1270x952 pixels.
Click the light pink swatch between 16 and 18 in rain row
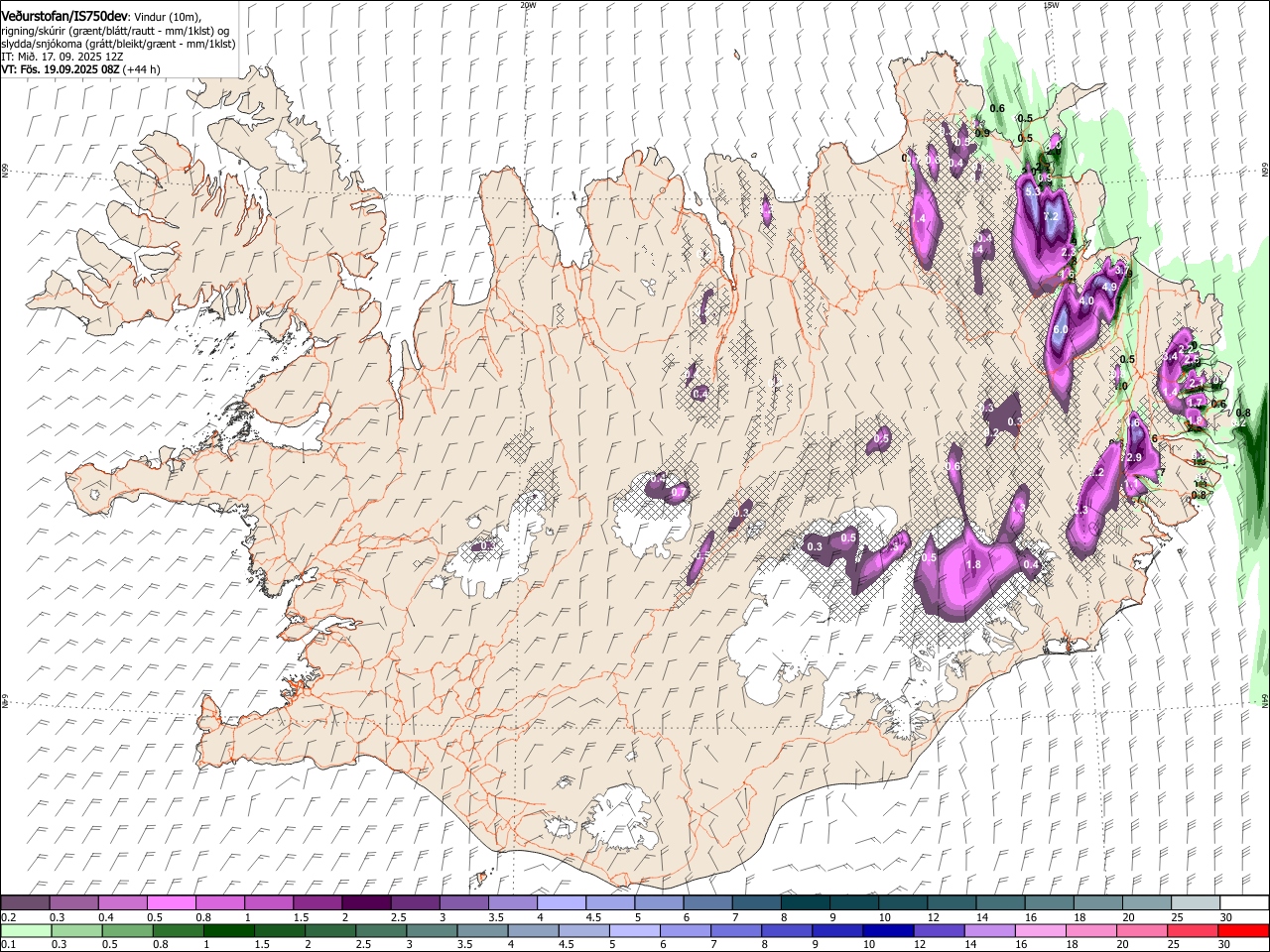coord(1039,931)
